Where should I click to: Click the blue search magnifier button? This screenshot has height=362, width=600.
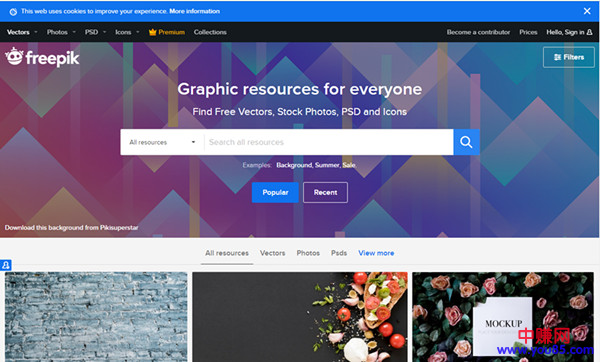pyautogui.click(x=466, y=142)
